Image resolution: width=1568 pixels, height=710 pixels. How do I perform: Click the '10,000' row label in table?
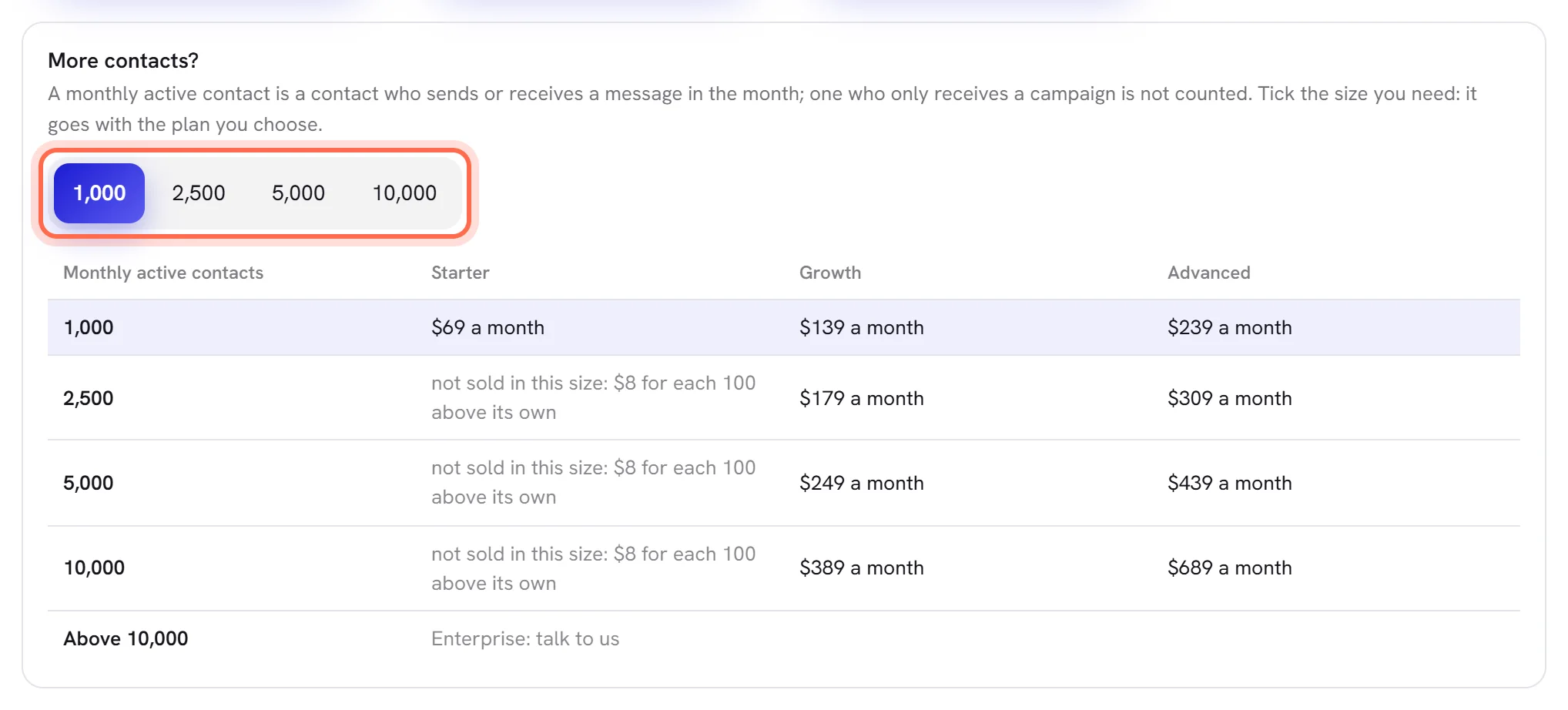tap(94, 568)
